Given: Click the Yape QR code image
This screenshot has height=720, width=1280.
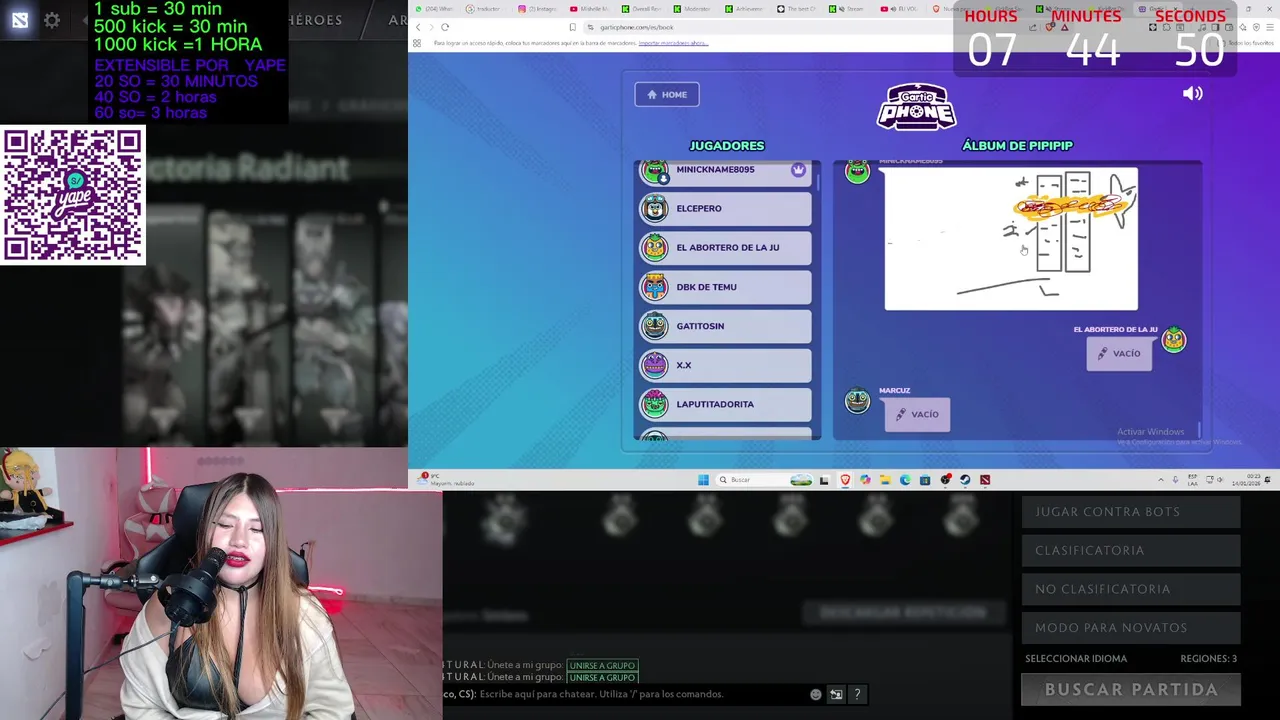Looking at the screenshot, I should click(x=73, y=195).
